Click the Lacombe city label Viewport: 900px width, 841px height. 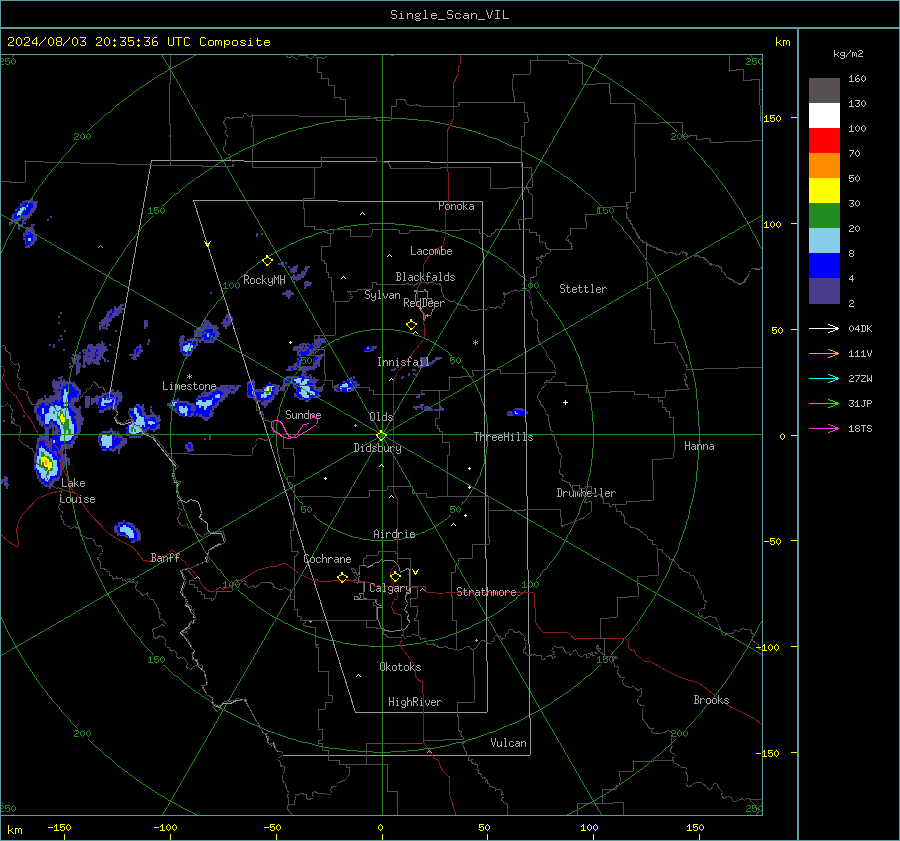(x=431, y=251)
